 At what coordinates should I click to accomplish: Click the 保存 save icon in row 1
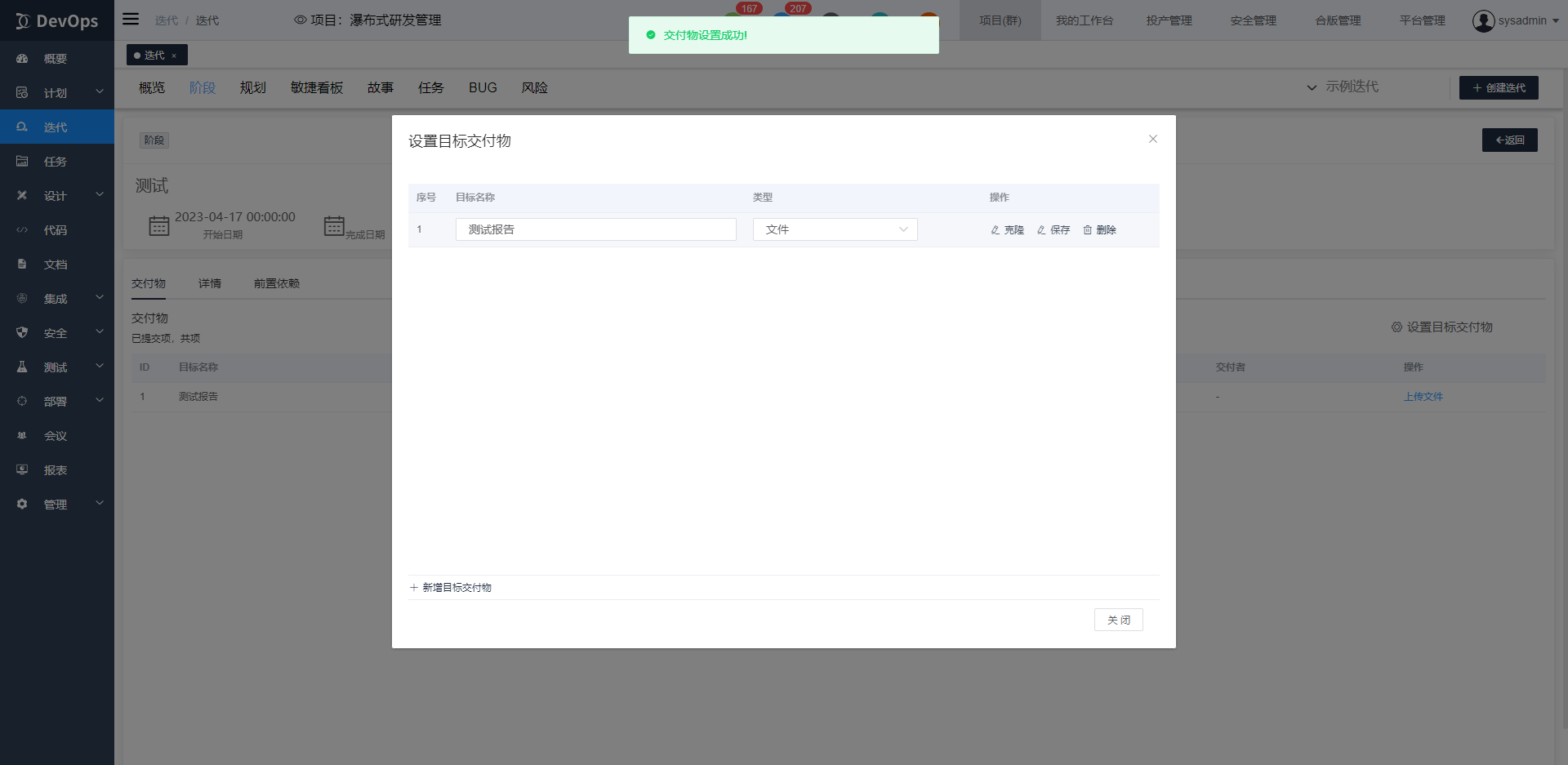[1041, 230]
